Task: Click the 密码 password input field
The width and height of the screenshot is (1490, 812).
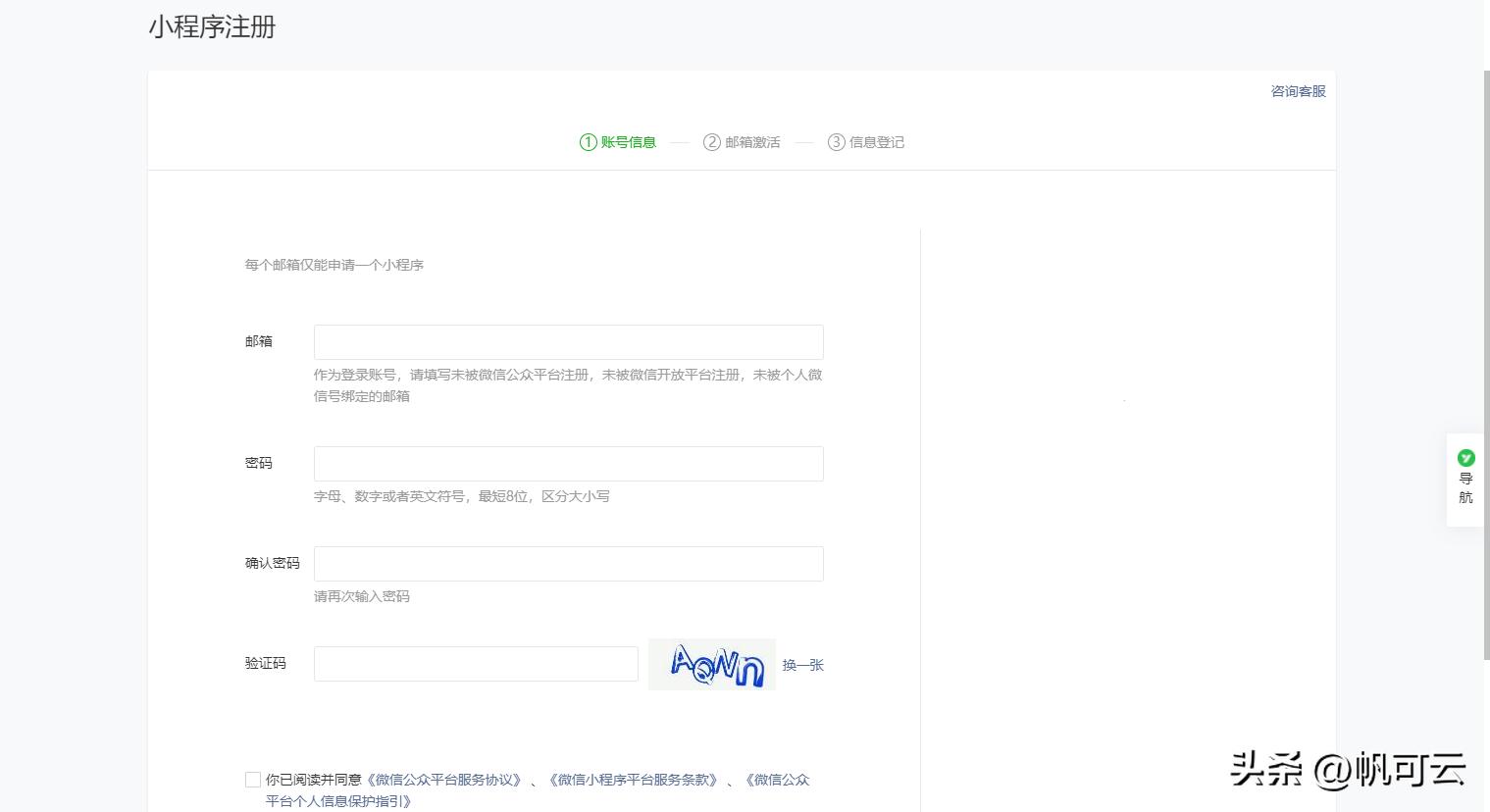Action: click(x=568, y=463)
